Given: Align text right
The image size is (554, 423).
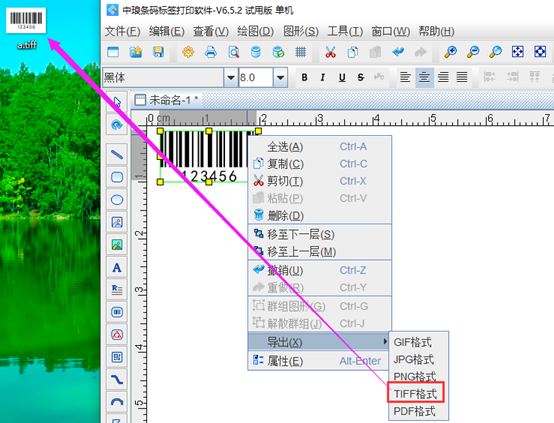Looking at the screenshot, I should [x=443, y=77].
